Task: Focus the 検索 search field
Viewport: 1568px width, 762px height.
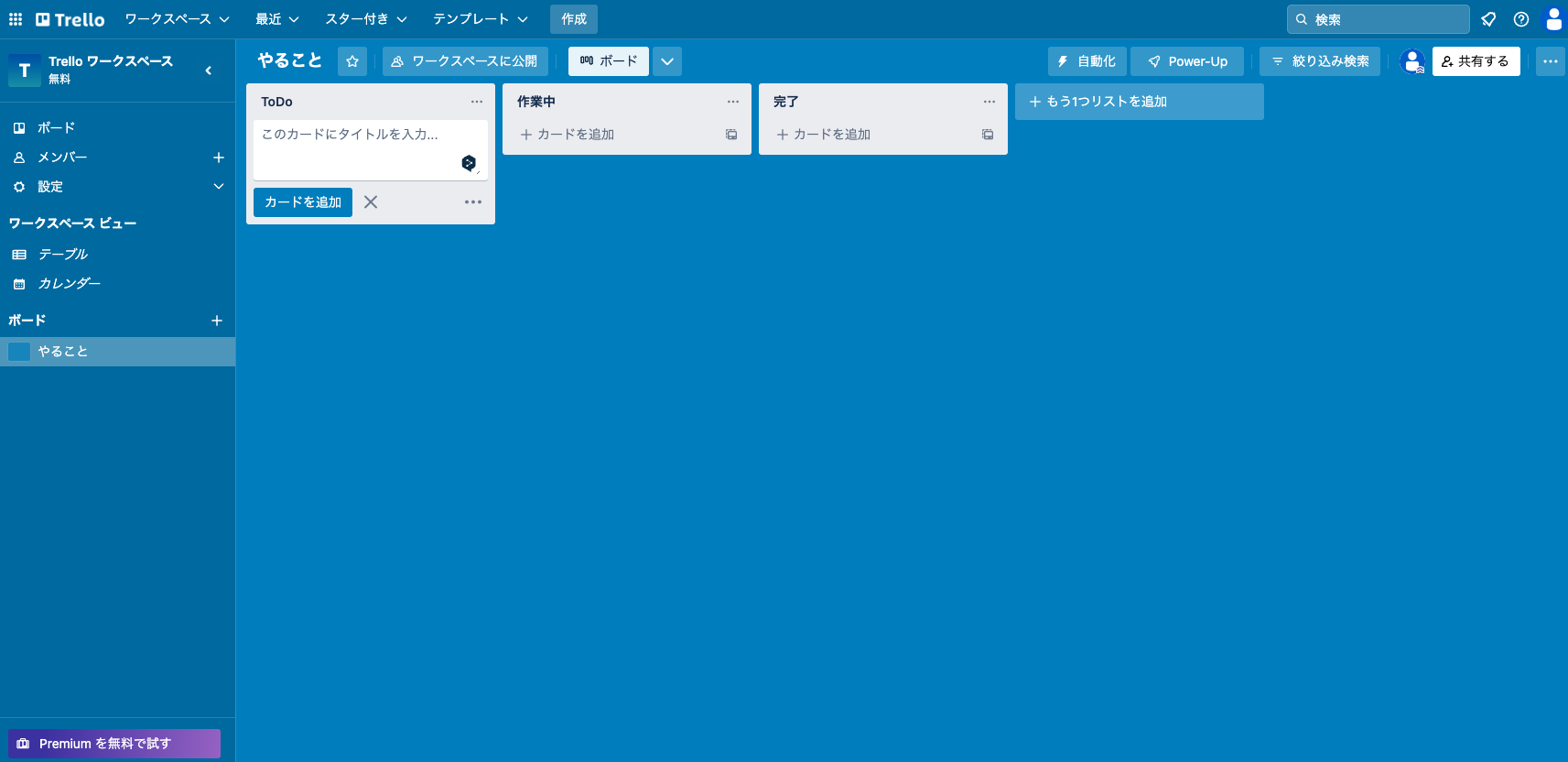Action: point(1378,19)
